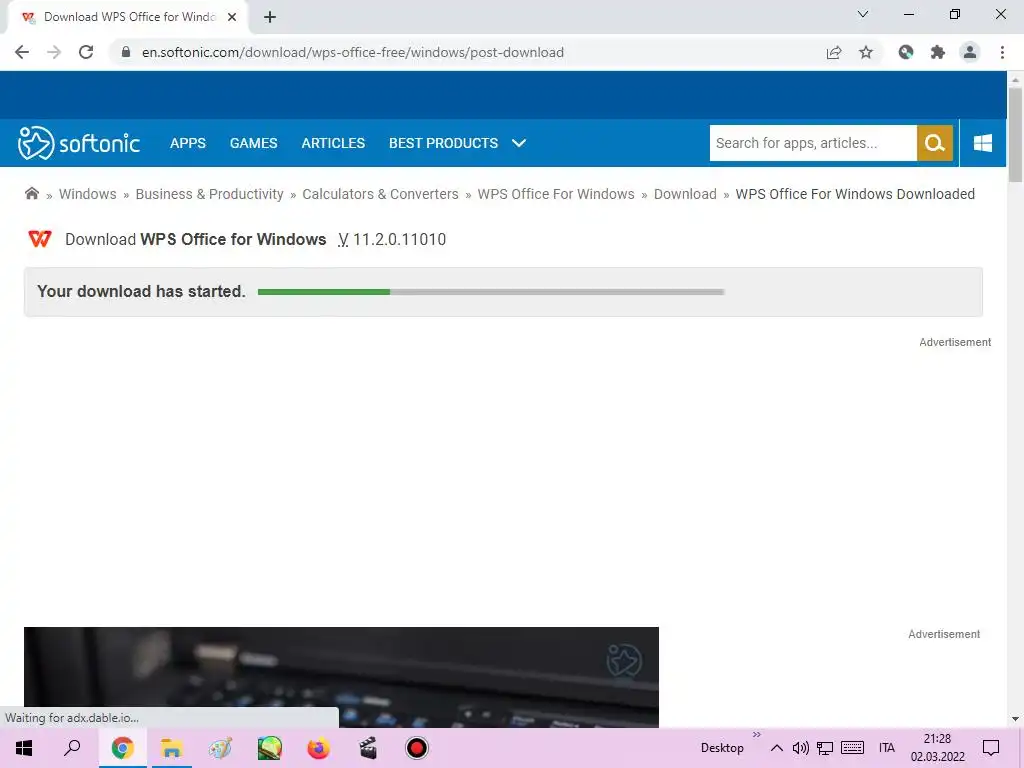The height and width of the screenshot is (768, 1024).
Task: Open a new browser tab
Action: coord(270,17)
